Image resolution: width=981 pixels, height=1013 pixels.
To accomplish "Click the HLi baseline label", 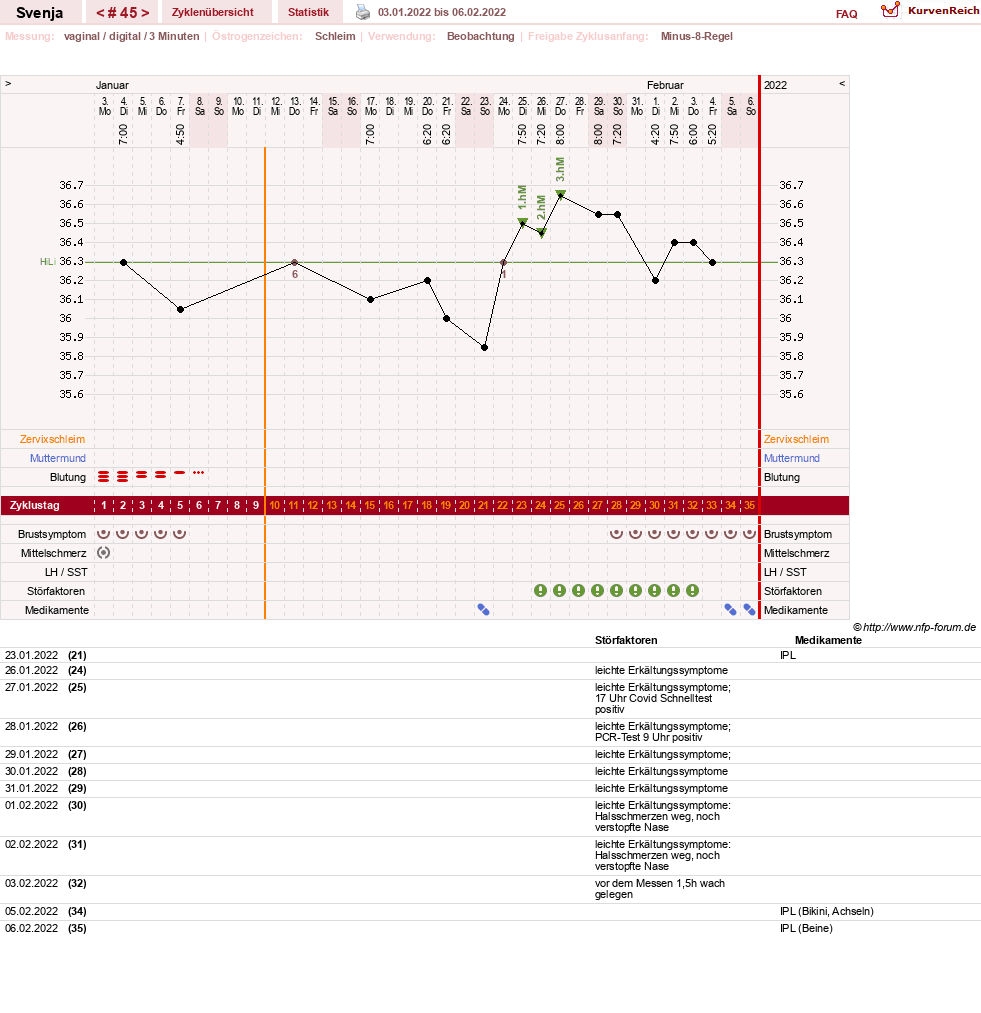I will [47, 262].
